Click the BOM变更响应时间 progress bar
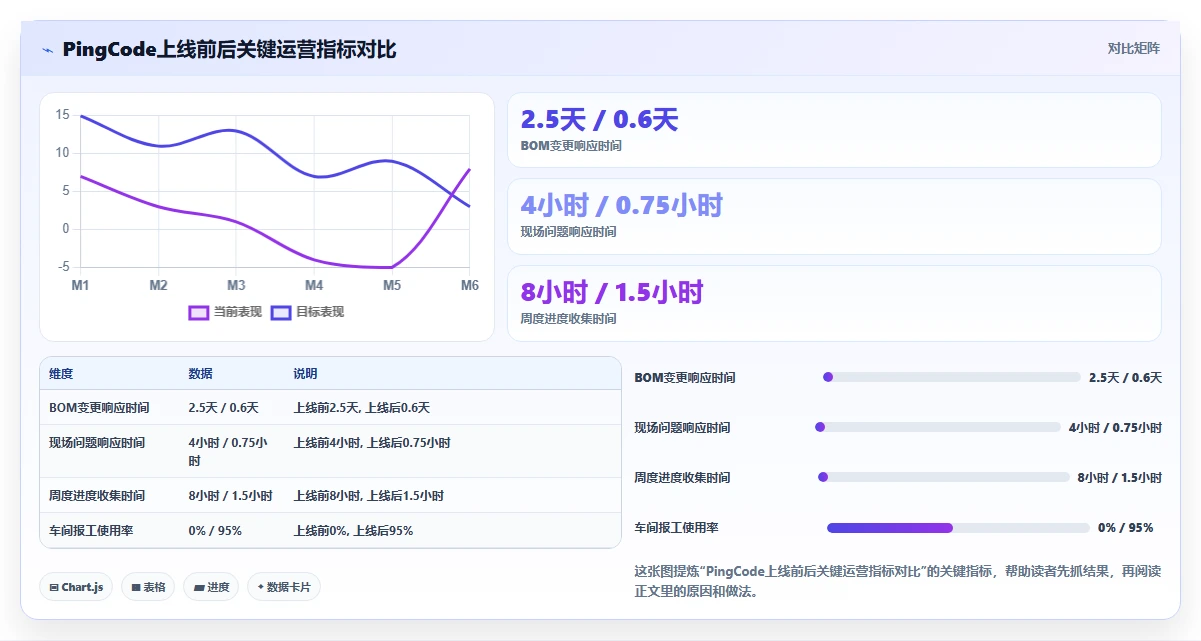 point(951,377)
